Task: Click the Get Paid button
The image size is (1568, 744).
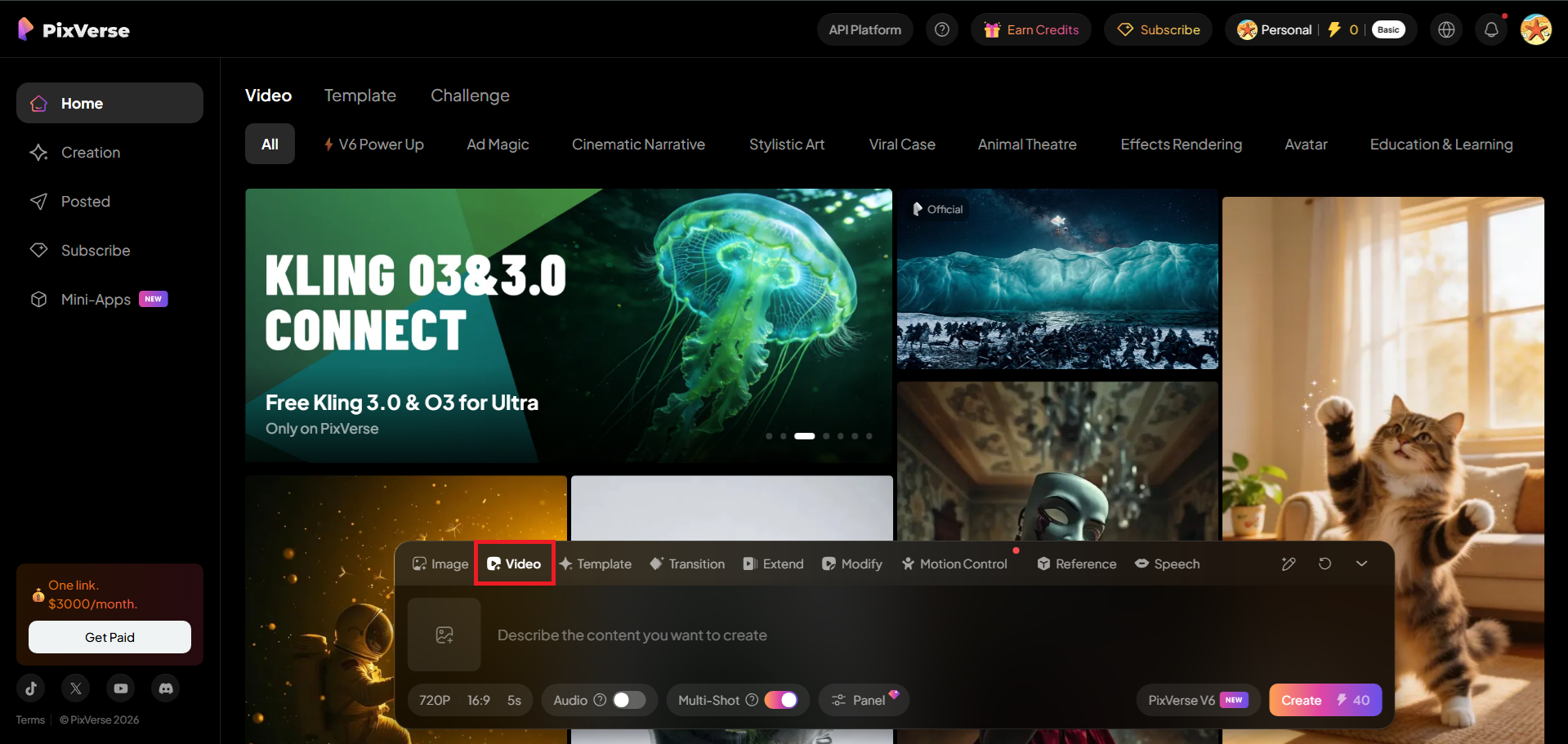Action: coord(109,637)
